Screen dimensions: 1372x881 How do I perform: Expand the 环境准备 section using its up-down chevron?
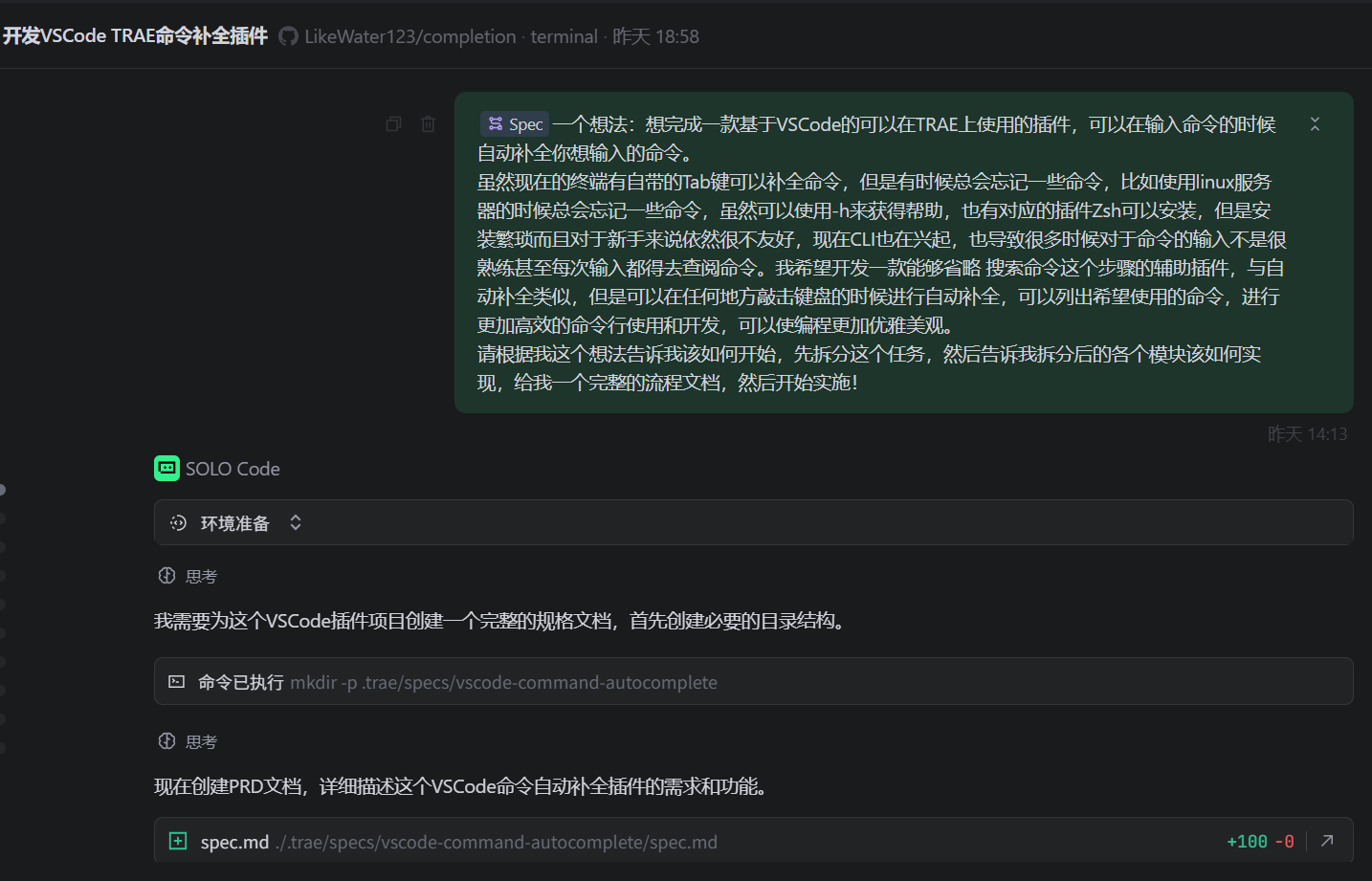(x=296, y=523)
